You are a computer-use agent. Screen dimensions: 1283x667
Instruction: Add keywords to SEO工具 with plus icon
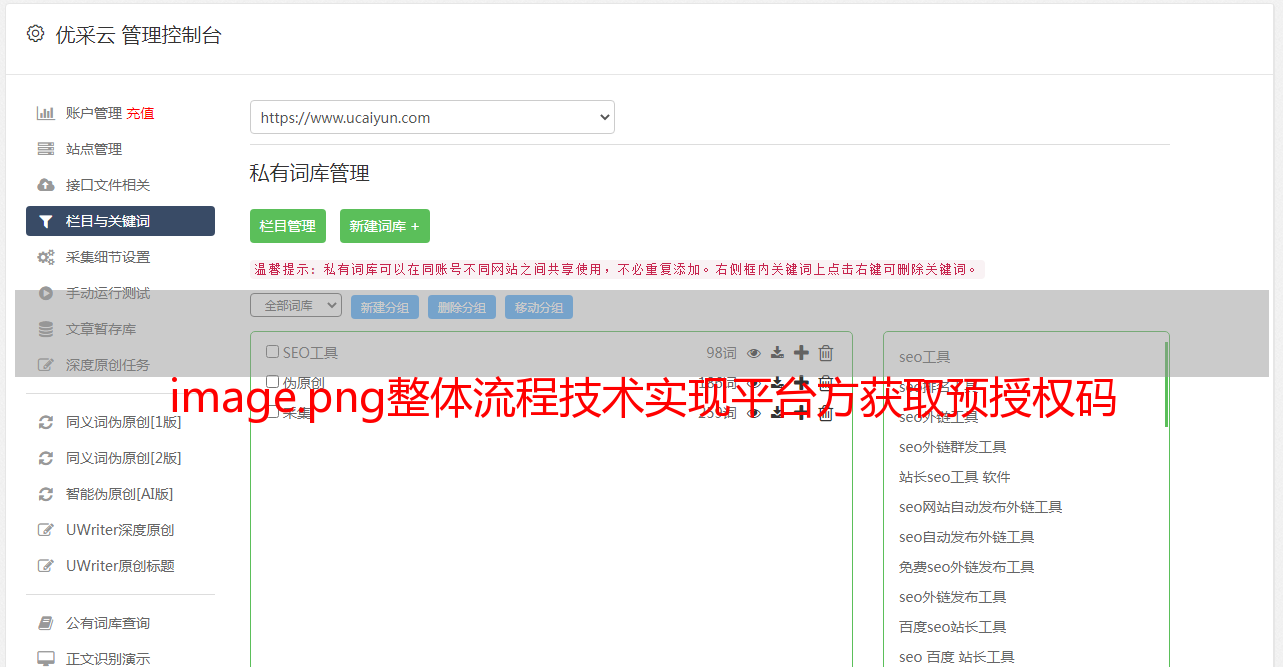801,352
